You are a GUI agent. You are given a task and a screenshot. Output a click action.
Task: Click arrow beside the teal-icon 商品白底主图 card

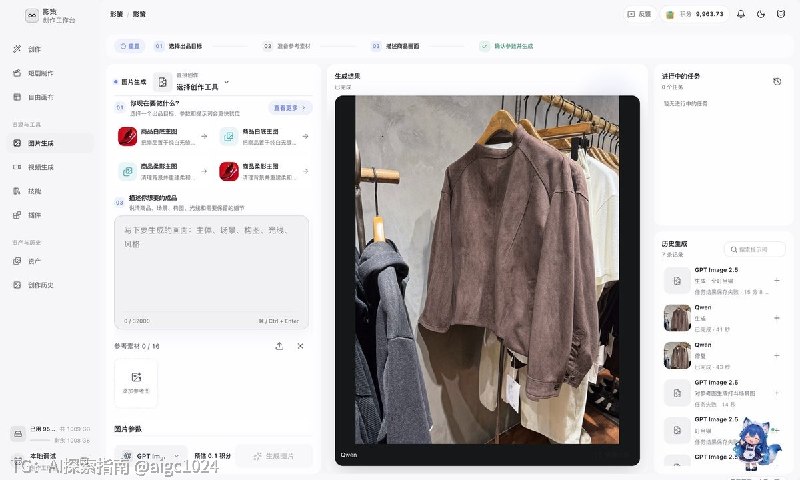point(305,136)
